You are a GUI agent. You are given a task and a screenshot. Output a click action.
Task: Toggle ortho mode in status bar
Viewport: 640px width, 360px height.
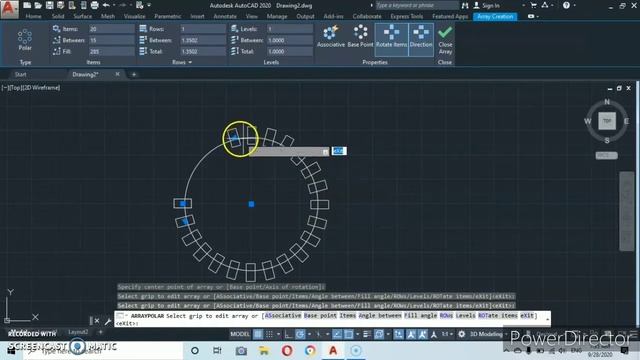point(288,334)
